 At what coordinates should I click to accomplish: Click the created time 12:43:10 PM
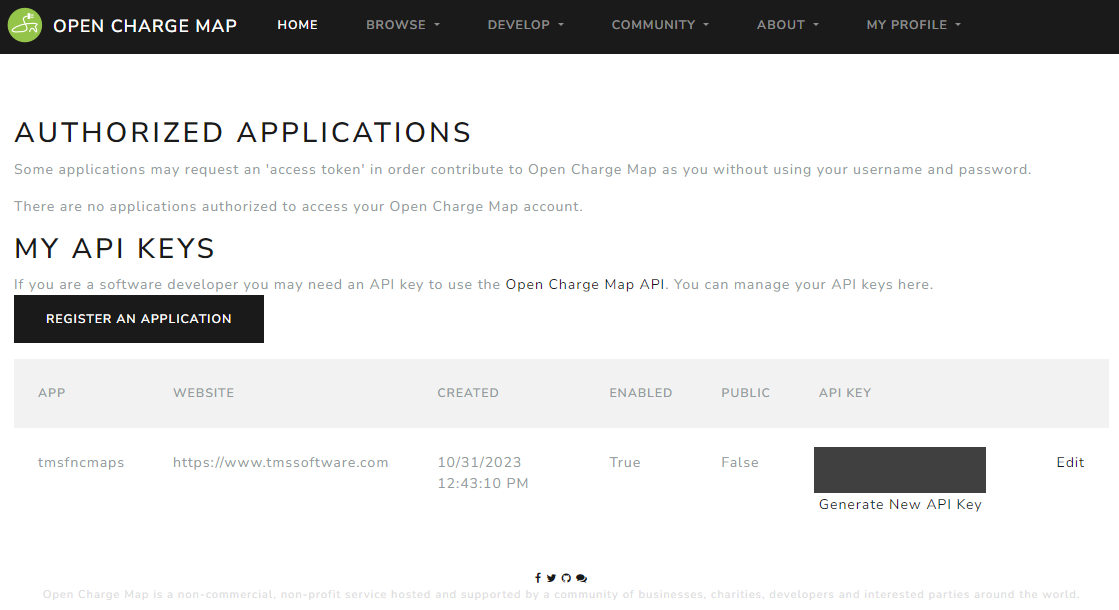pyautogui.click(x=483, y=483)
